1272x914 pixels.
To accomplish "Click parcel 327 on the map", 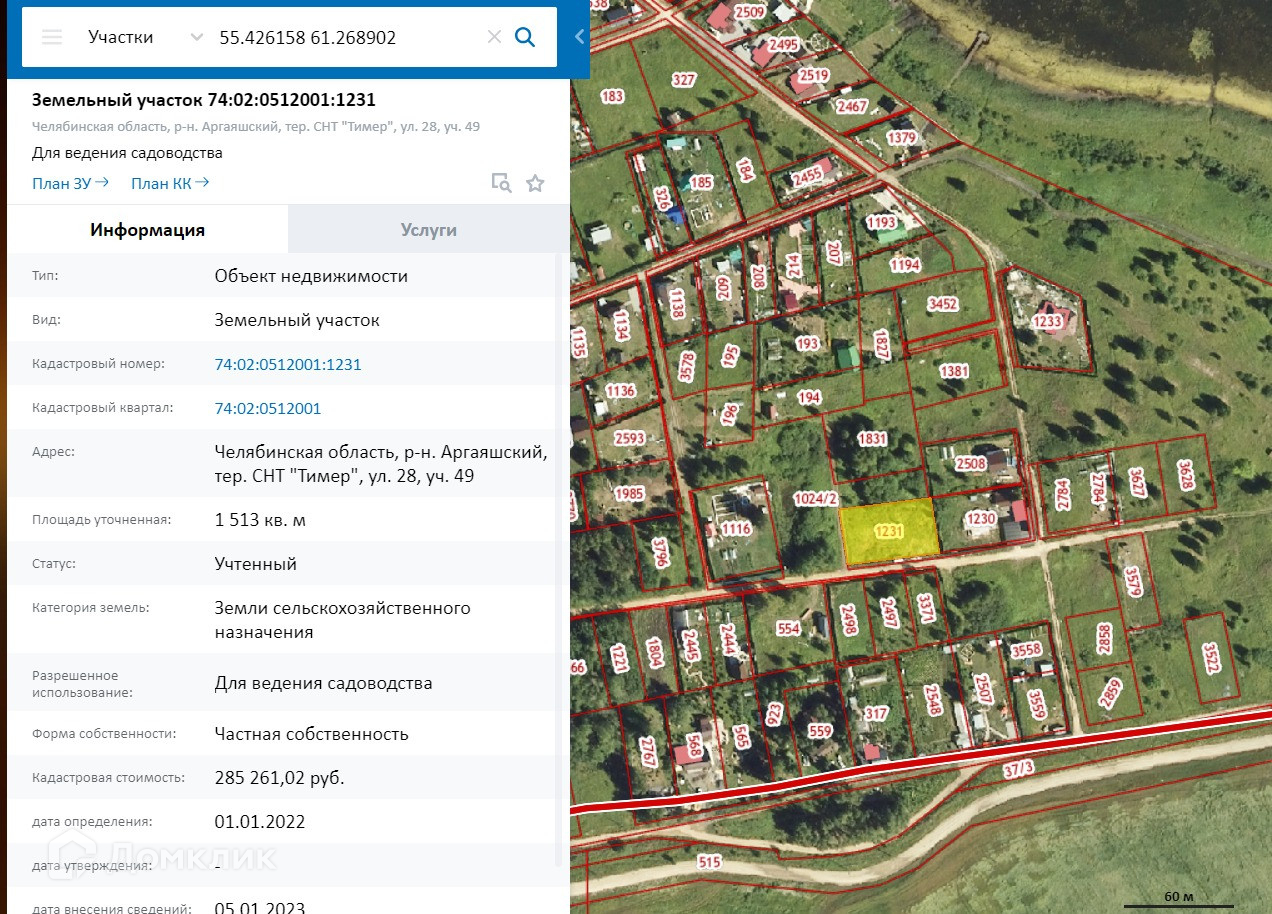I will pos(684,80).
